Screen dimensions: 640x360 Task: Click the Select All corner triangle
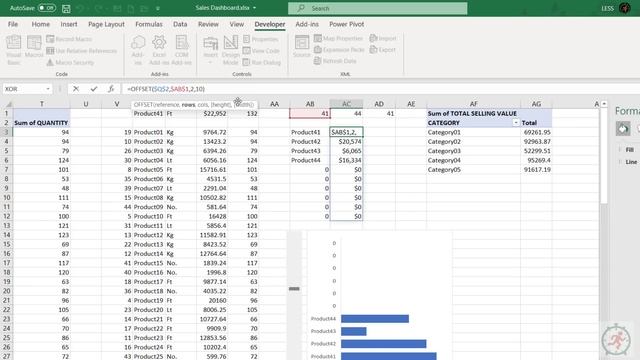pos(8,104)
